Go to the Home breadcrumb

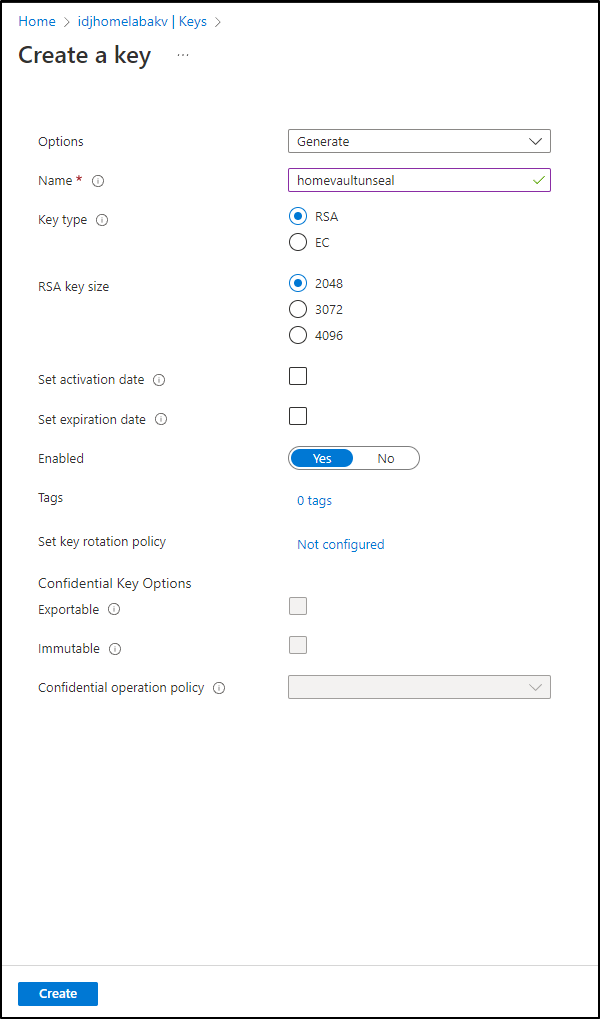(36, 21)
